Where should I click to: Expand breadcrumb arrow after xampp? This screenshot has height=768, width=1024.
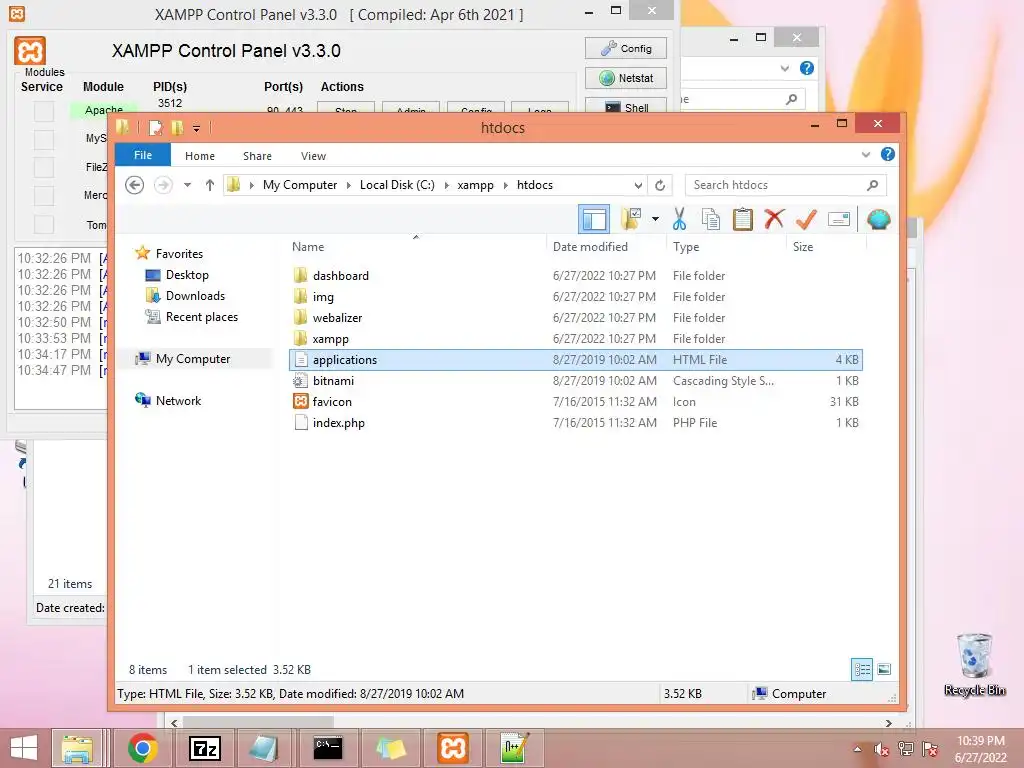[505, 185]
